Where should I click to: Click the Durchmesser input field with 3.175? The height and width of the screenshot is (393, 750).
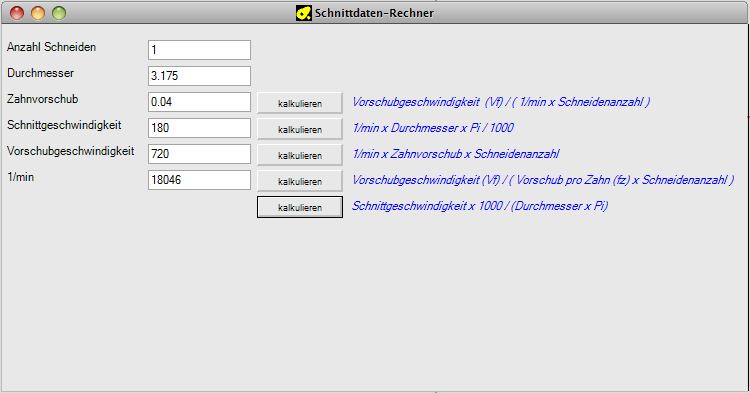tap(199, 76)
